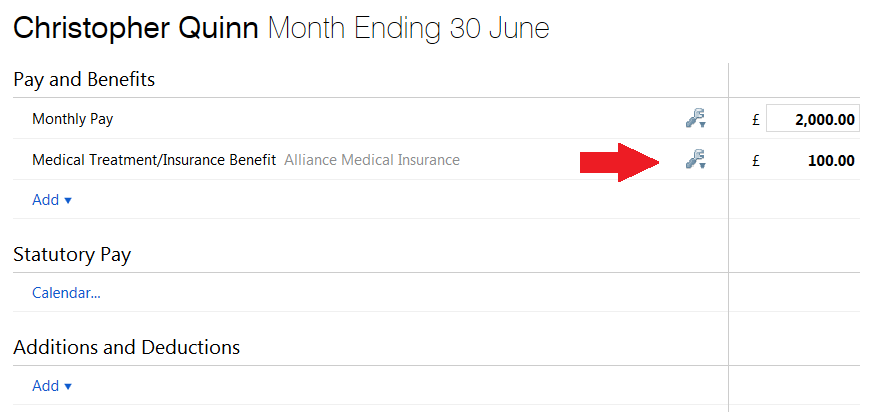Click the Monthly Pay amount field showing 2,000.00

click(x=812, y=119)
